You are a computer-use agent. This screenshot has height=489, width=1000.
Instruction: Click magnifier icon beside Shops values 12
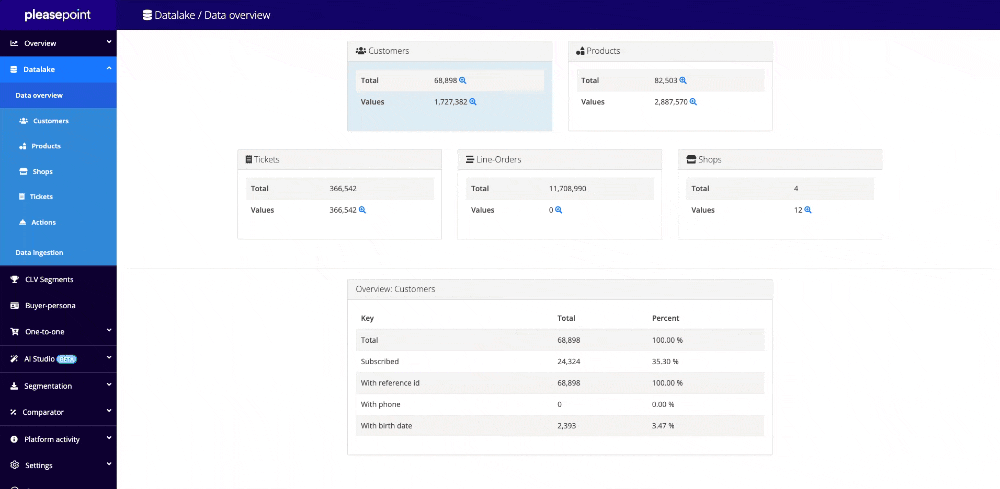[808, 210]
